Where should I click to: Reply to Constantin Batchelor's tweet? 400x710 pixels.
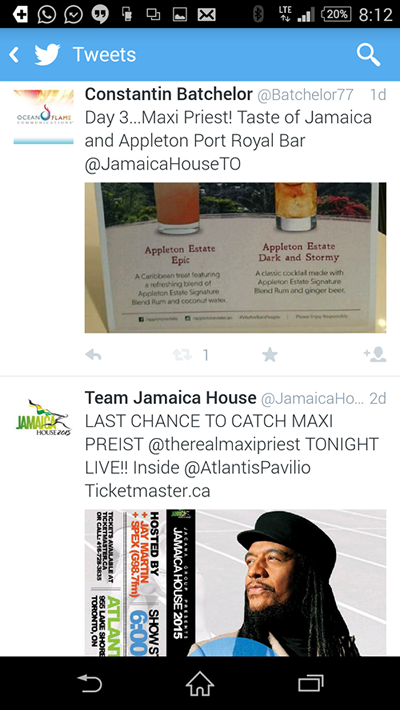(x=93, y=355)
